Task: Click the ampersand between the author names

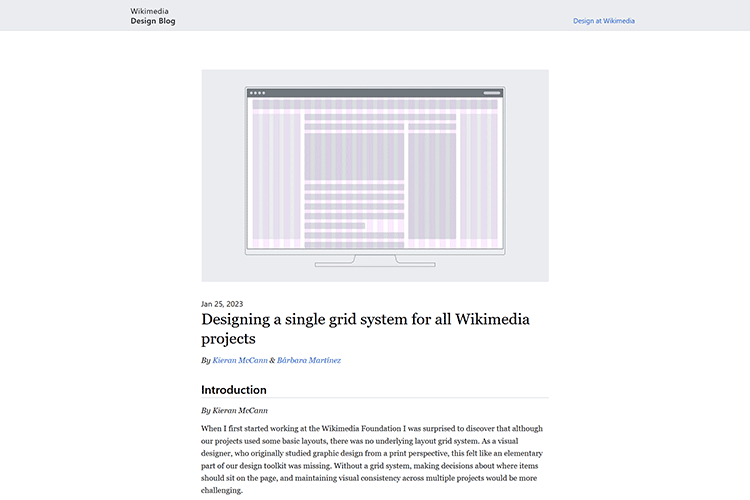Action: click(x=272, y=360)
